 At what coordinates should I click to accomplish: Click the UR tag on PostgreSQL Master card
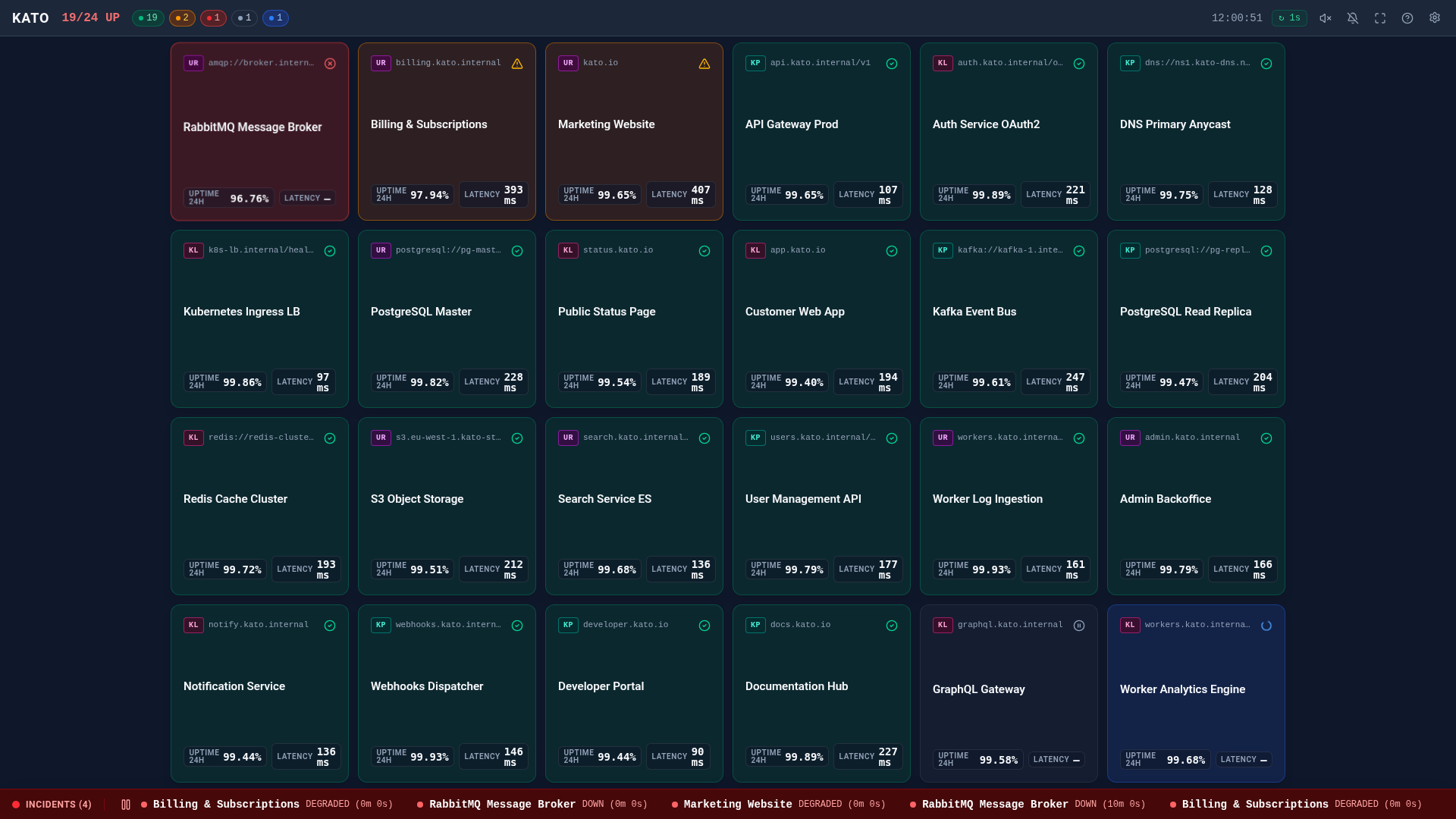pyautogui.click(x=381, y=250)
